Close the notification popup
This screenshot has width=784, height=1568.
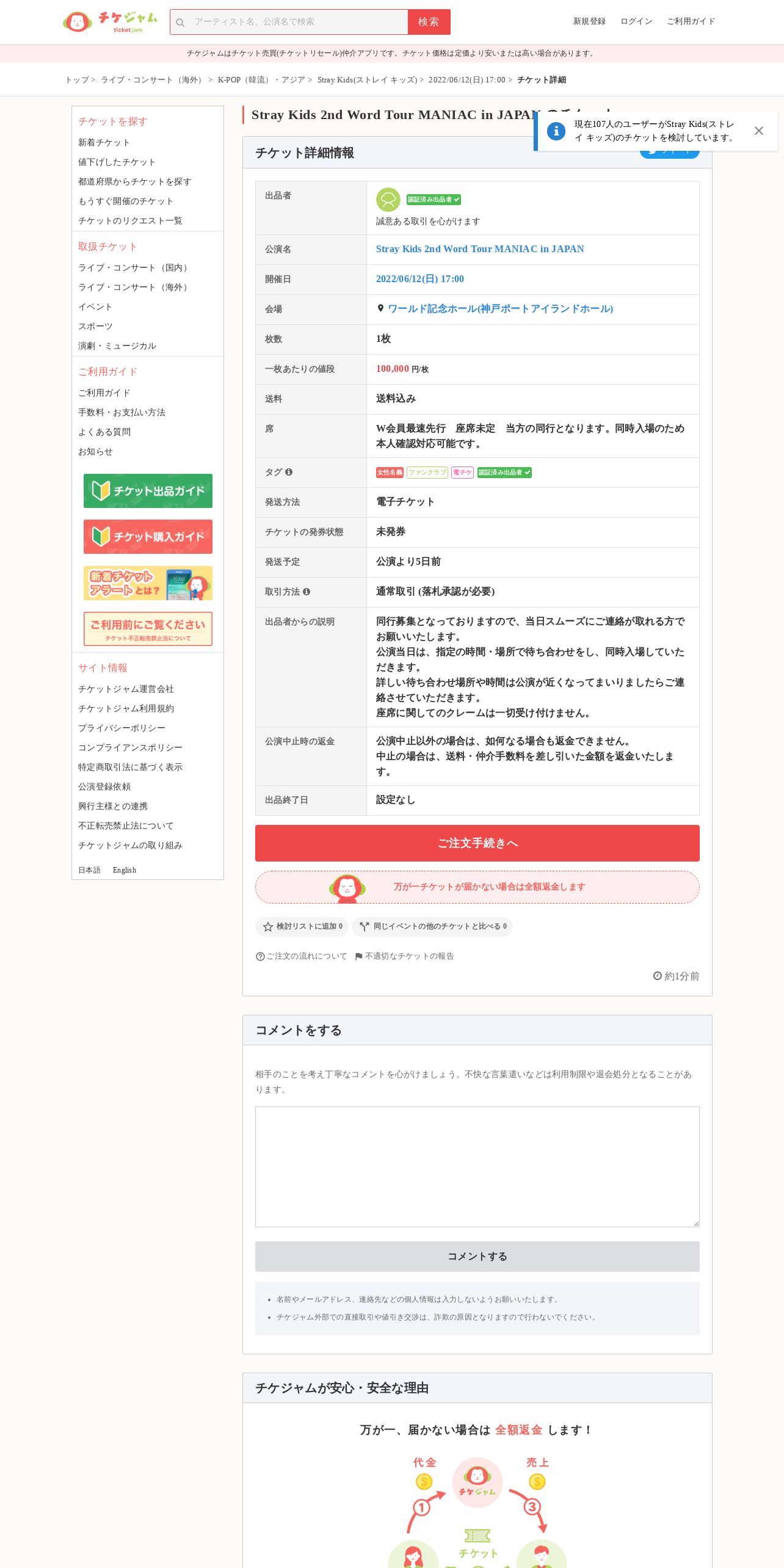pyautogui.click(x=758, y=131)
